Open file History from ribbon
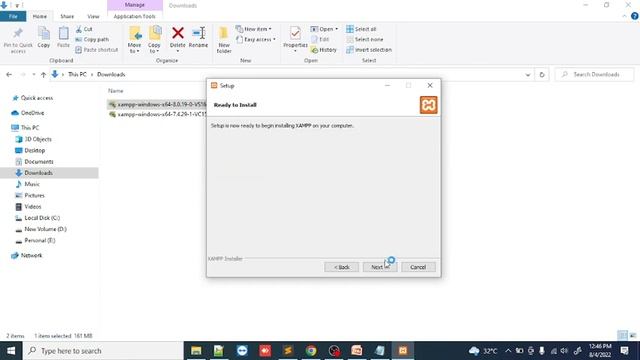640x360 pixels. tap(324, 49)
